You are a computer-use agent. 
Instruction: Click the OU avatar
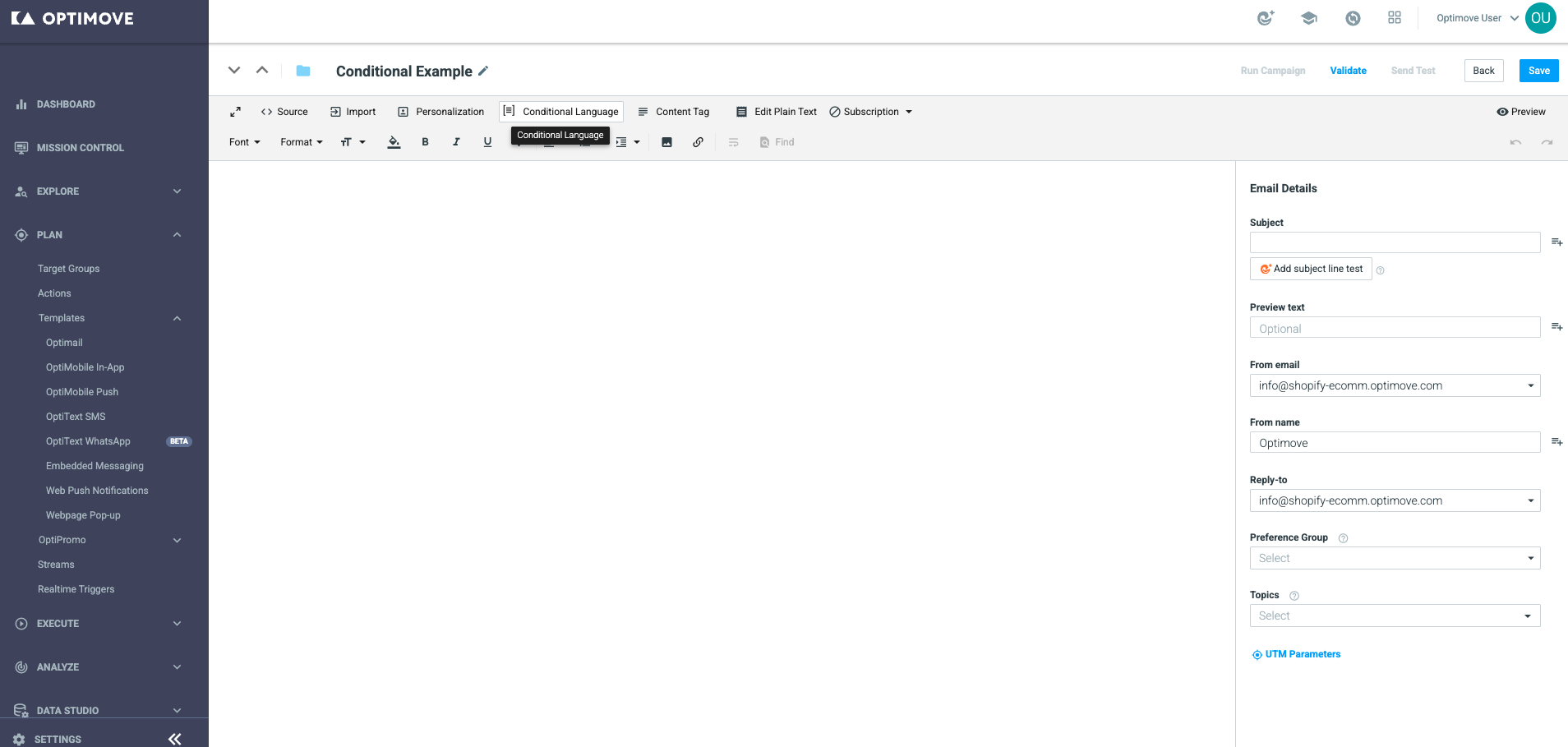(1541, 18)
